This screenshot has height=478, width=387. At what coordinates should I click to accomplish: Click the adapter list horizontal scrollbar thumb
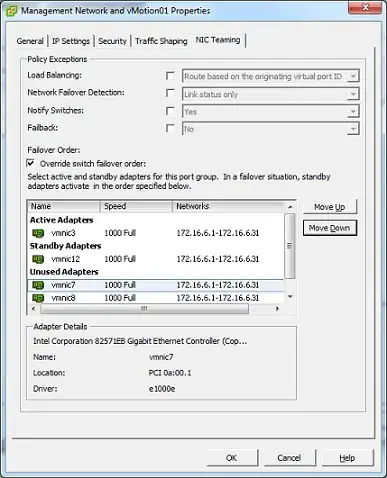coord(144,309)
